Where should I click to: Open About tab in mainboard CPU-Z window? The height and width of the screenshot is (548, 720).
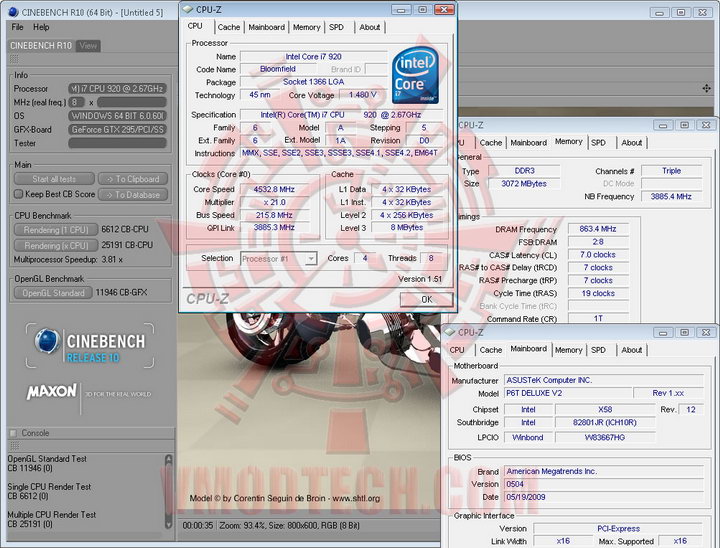632,350
